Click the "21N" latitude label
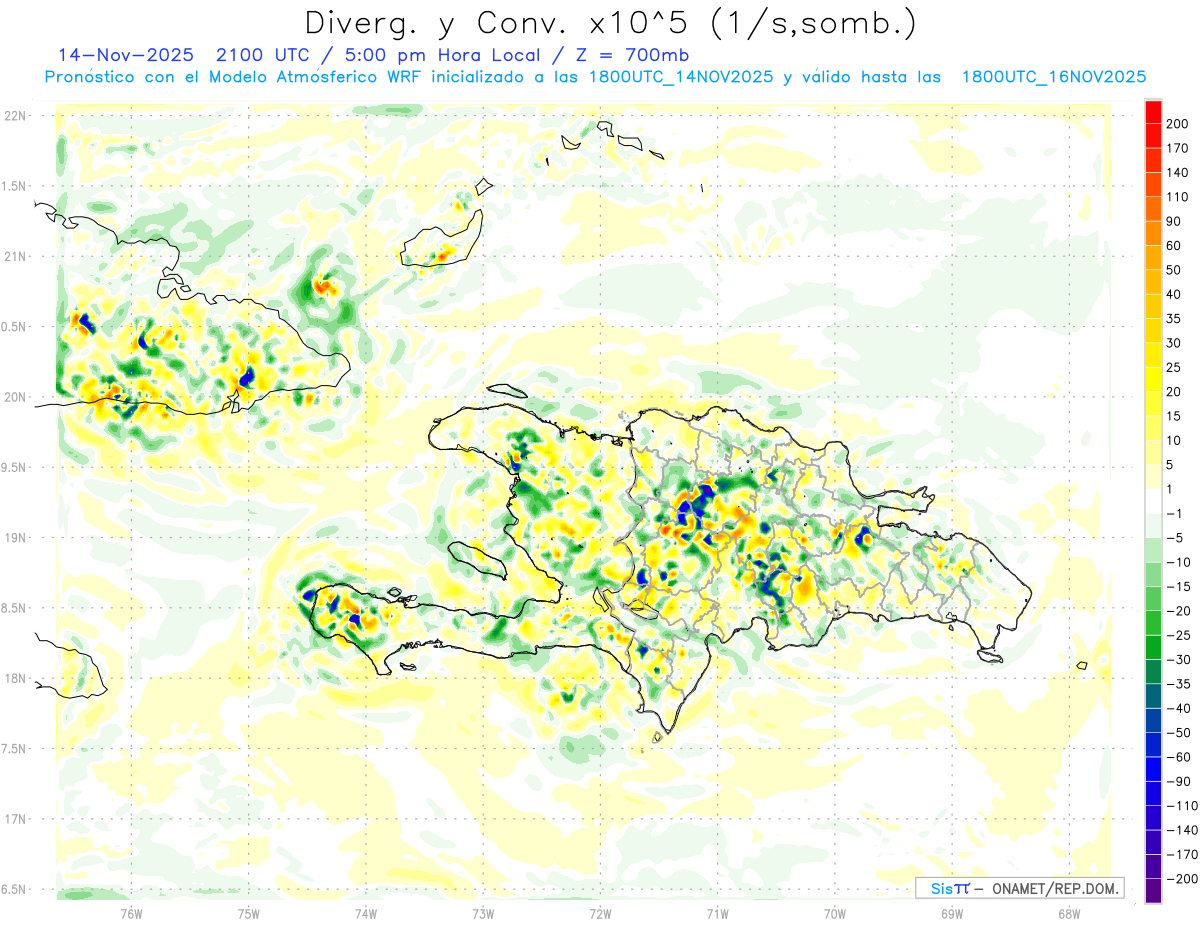The height and width of the screenshot is (927, 1200). click(14, 256)
